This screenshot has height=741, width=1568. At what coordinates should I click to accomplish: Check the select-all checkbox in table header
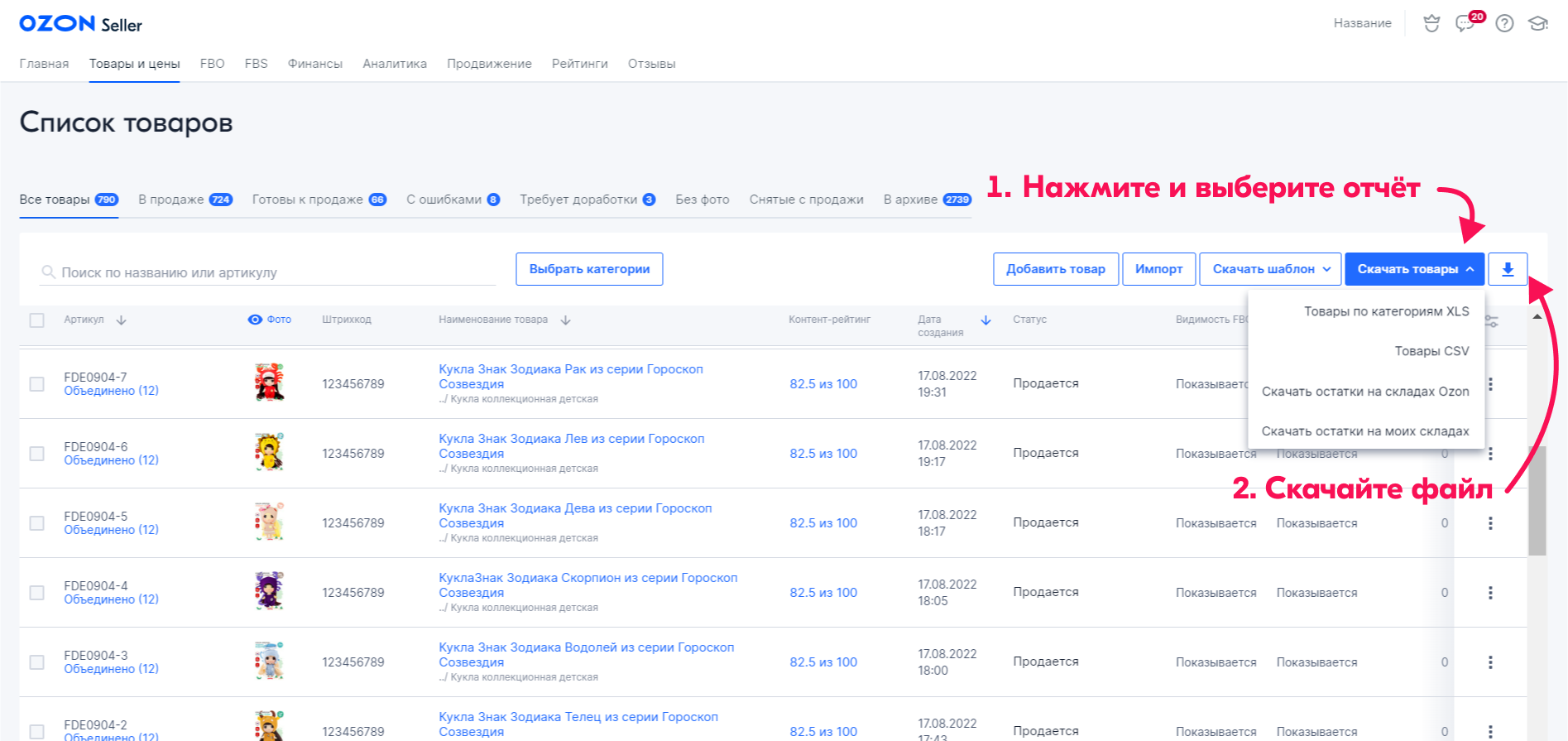[x=37, y=320]
